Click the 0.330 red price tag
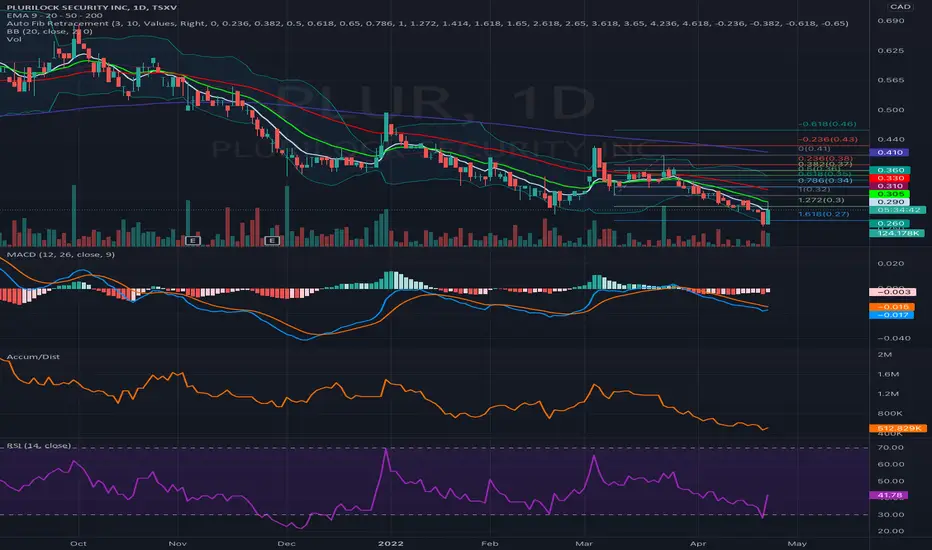 (890, 178)
